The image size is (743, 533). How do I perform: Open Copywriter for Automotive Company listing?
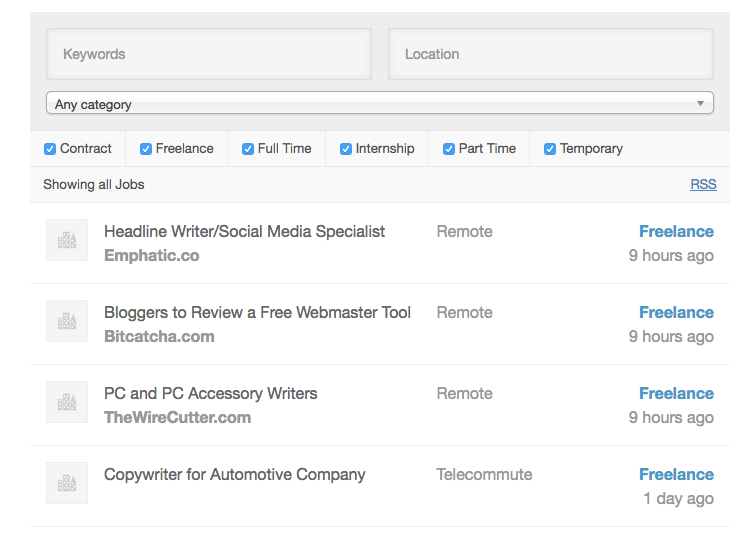(x=235, y=475)
